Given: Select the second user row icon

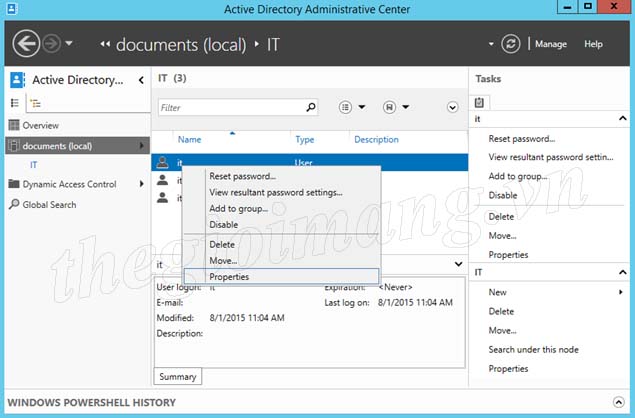Looking at the screenshot, I should click(x=162, y=179).
